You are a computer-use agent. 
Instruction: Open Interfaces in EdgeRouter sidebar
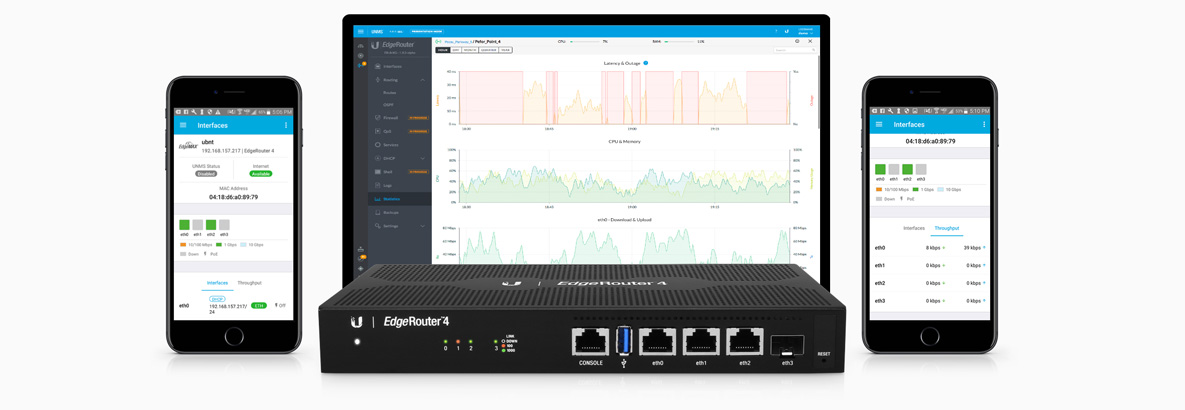point(400,66)
